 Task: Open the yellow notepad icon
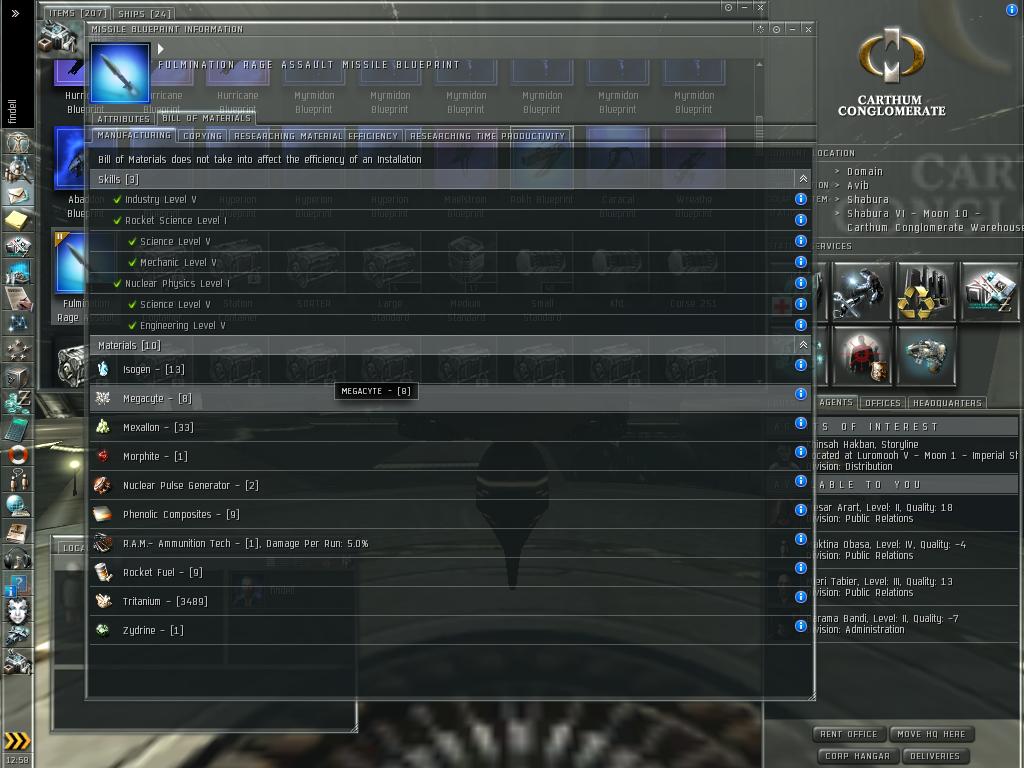pos(17,220)
